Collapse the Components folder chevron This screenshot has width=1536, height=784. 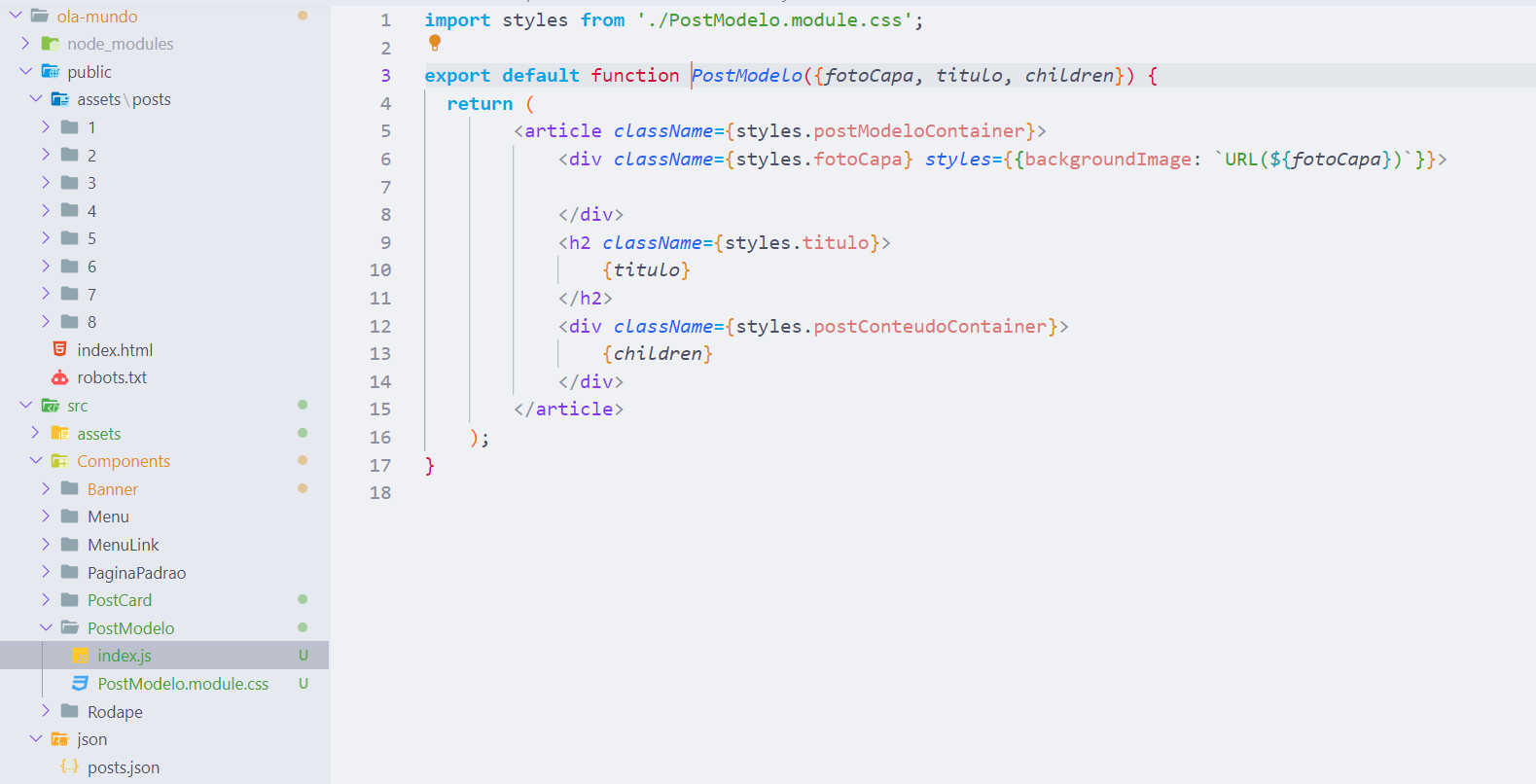[x=36, y=460]
